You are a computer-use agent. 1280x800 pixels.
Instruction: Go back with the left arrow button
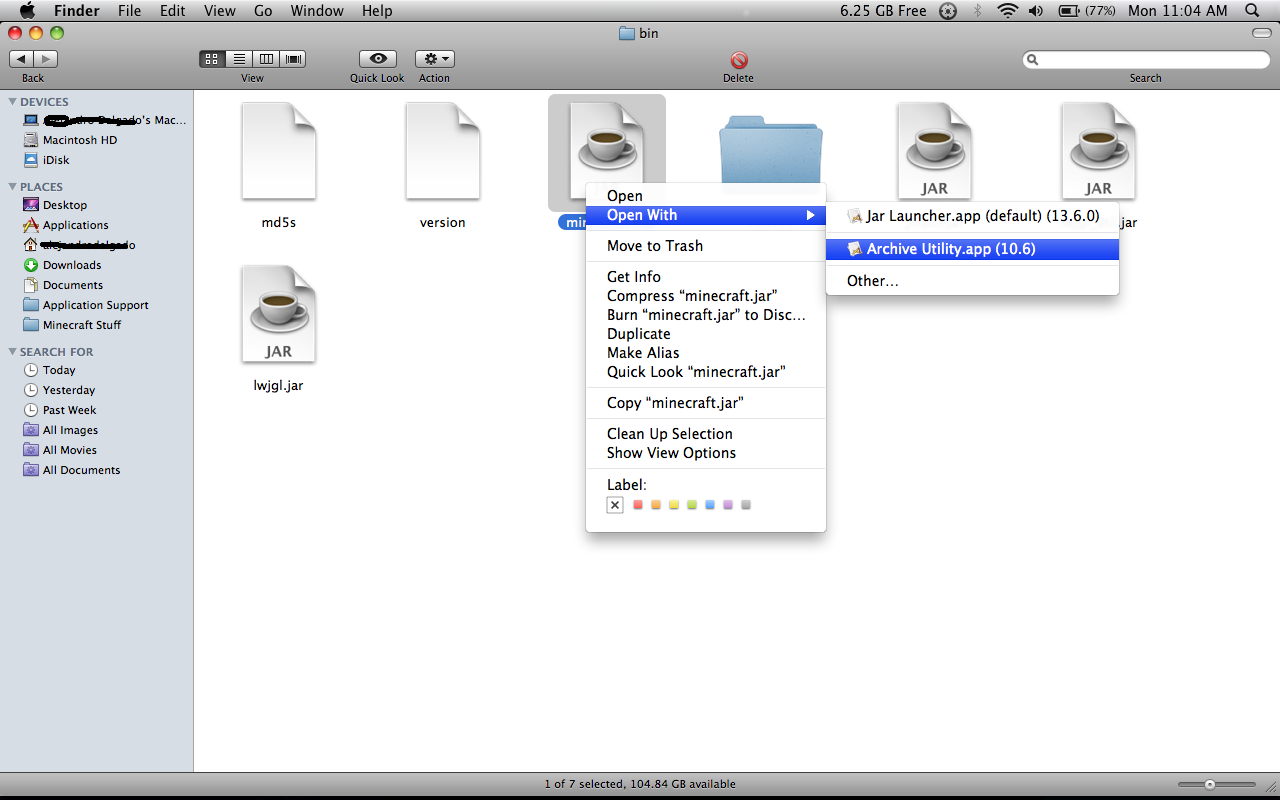click(21, 59)
